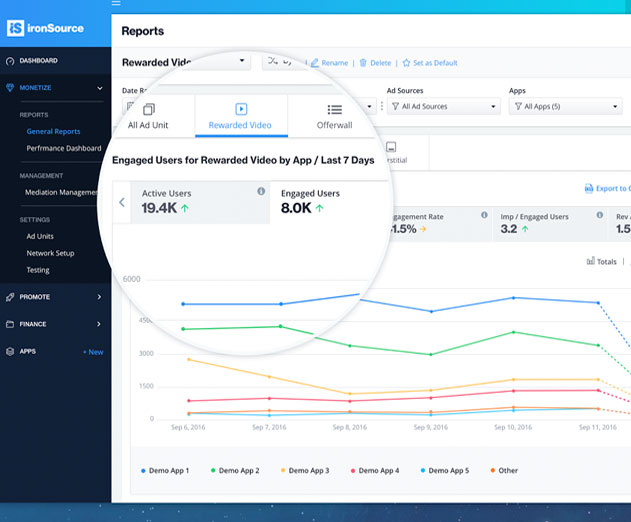Viewport: 631px width, 522px height.
Task: Click the Ad Sources filter funnel icon
Action: tap(396, 106)
